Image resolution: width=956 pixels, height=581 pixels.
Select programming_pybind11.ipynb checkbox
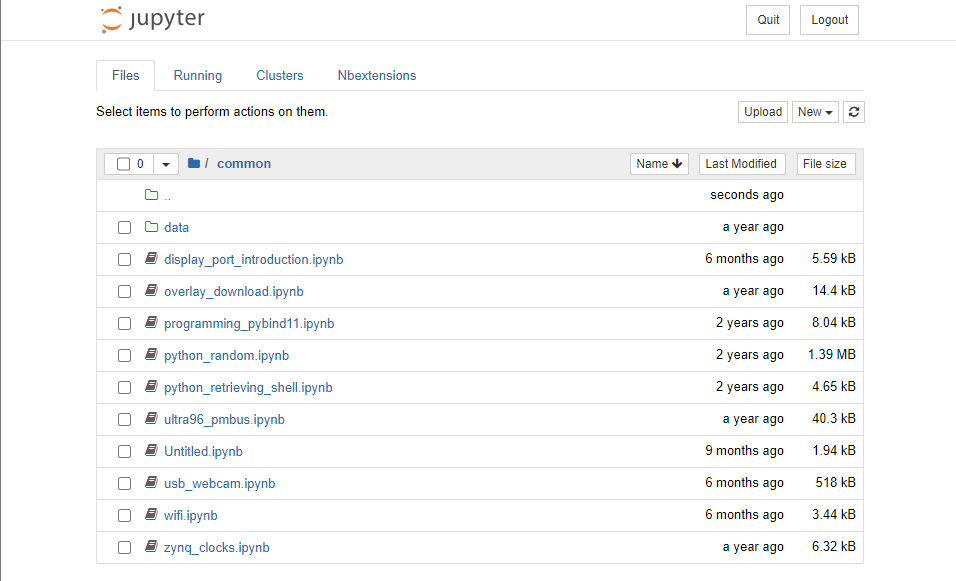pos(124,324)
